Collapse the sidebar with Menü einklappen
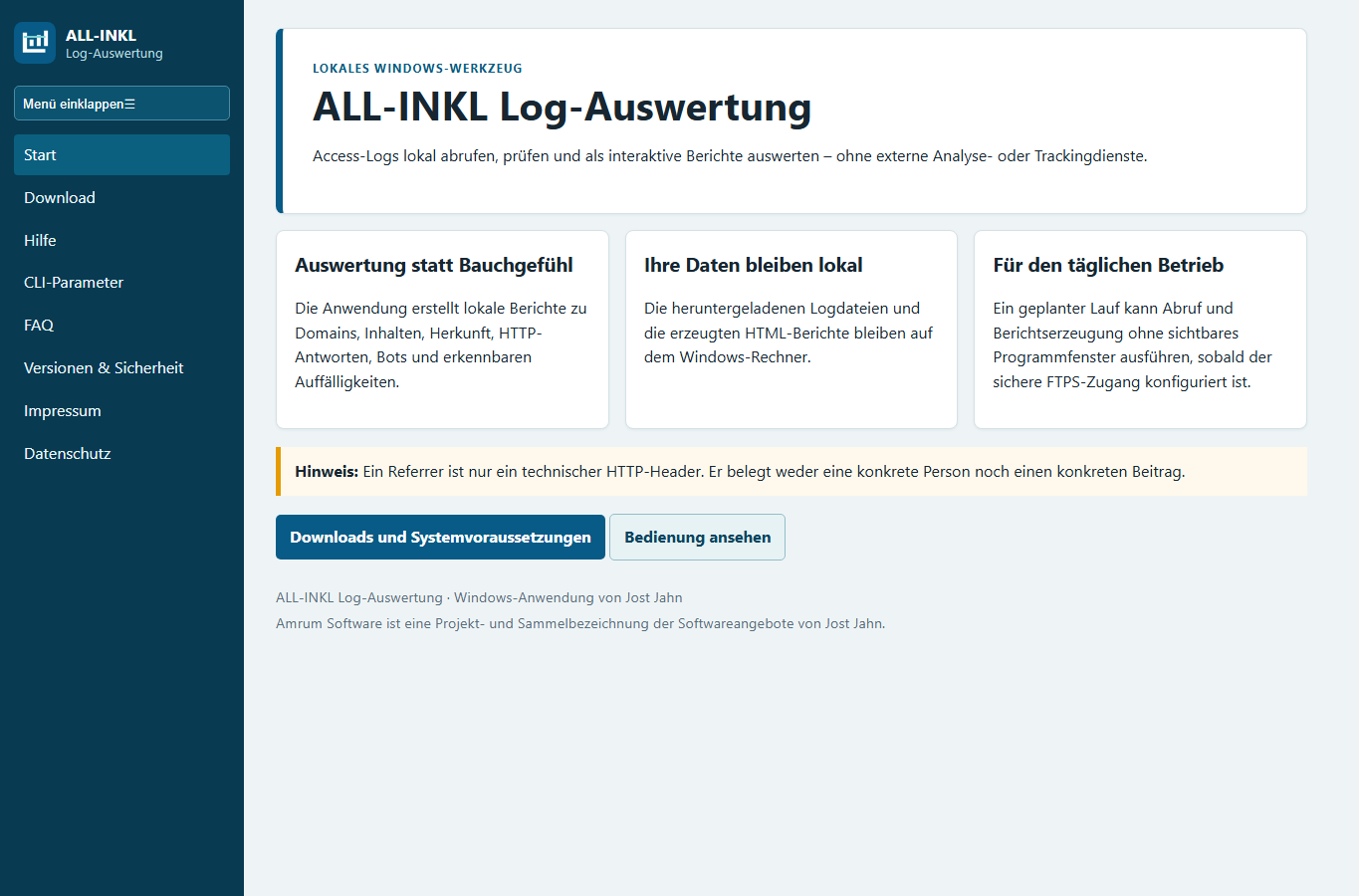Viewport: 1359px width, 896px height. point(121,104)
